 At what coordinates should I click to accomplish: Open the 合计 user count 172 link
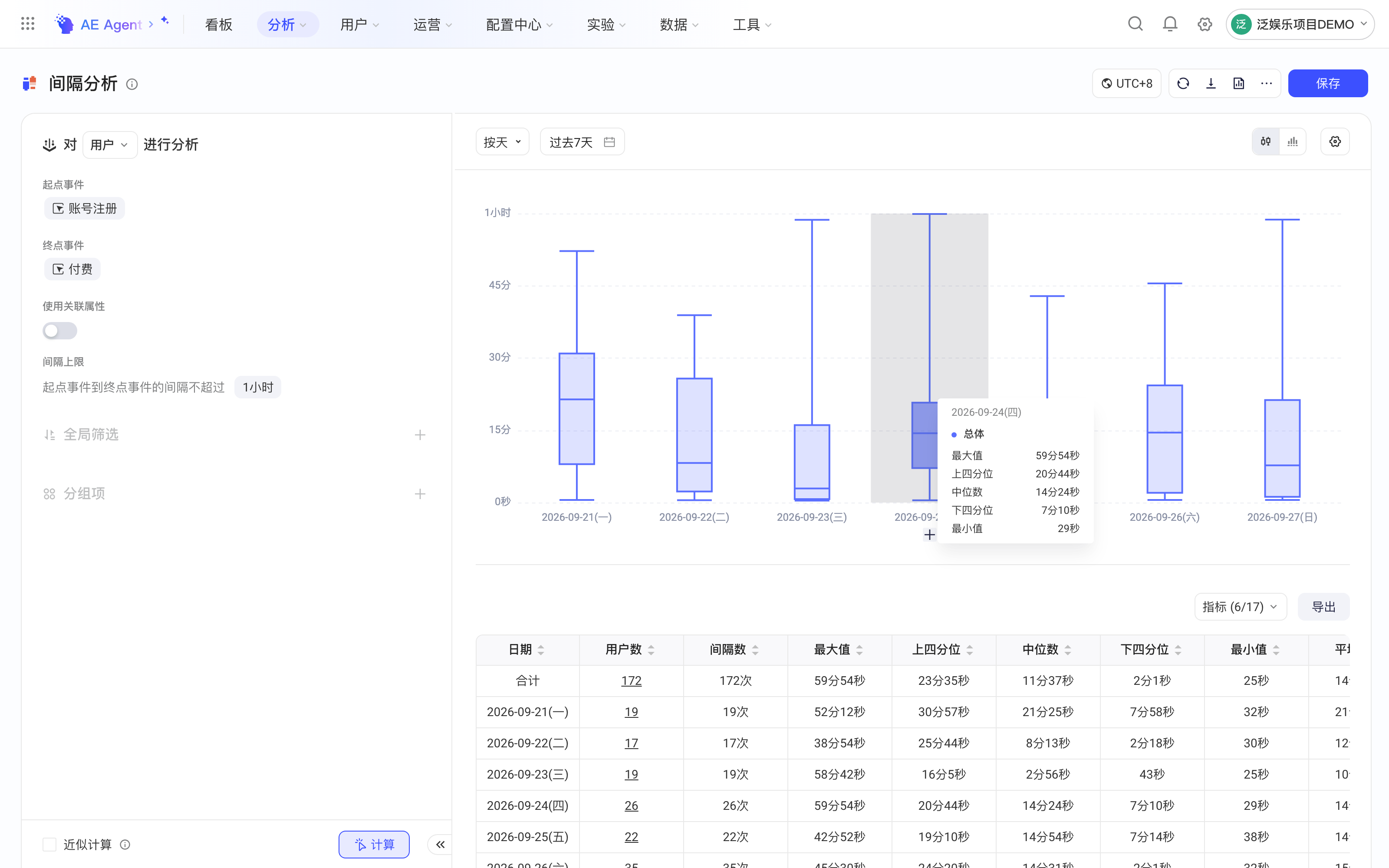(631, 680)
